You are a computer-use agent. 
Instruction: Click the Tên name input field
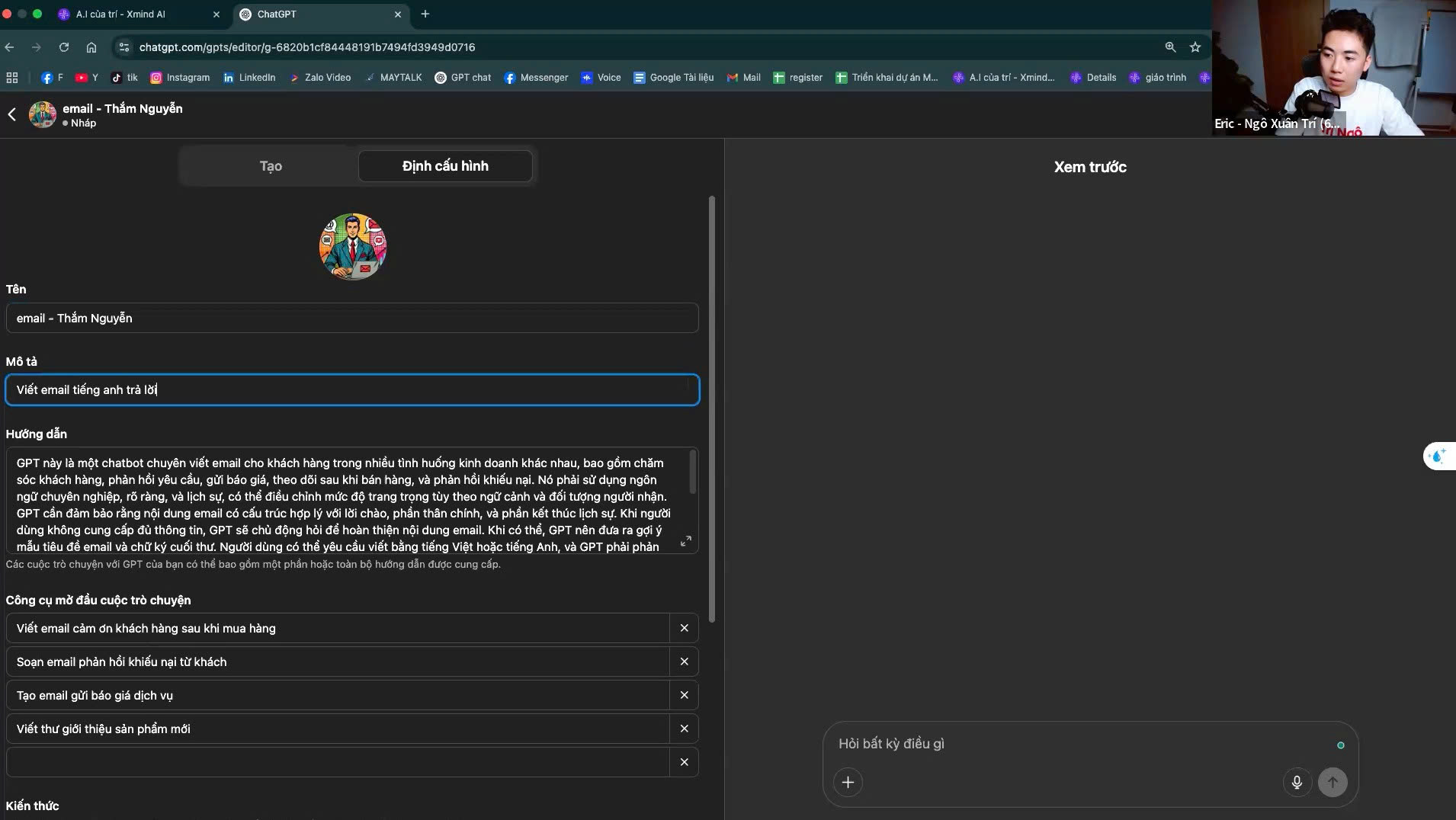(x=351, y=319)
